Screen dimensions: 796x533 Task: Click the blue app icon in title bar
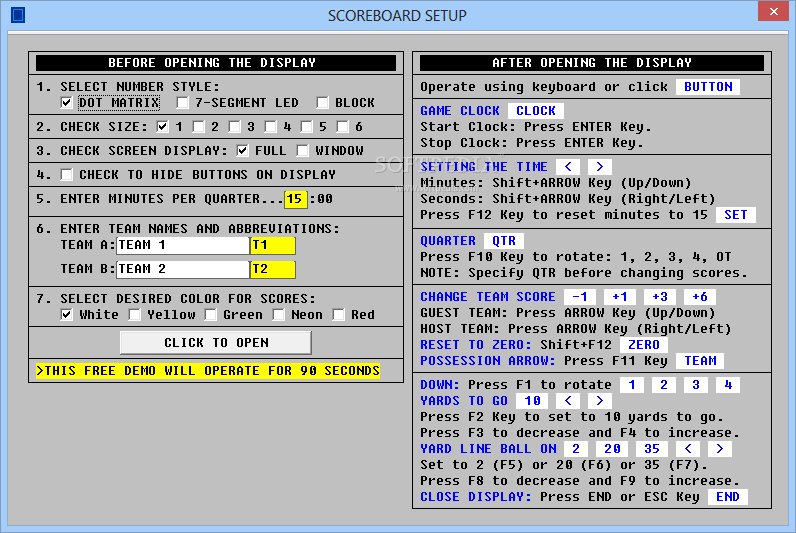coord(18,15)
